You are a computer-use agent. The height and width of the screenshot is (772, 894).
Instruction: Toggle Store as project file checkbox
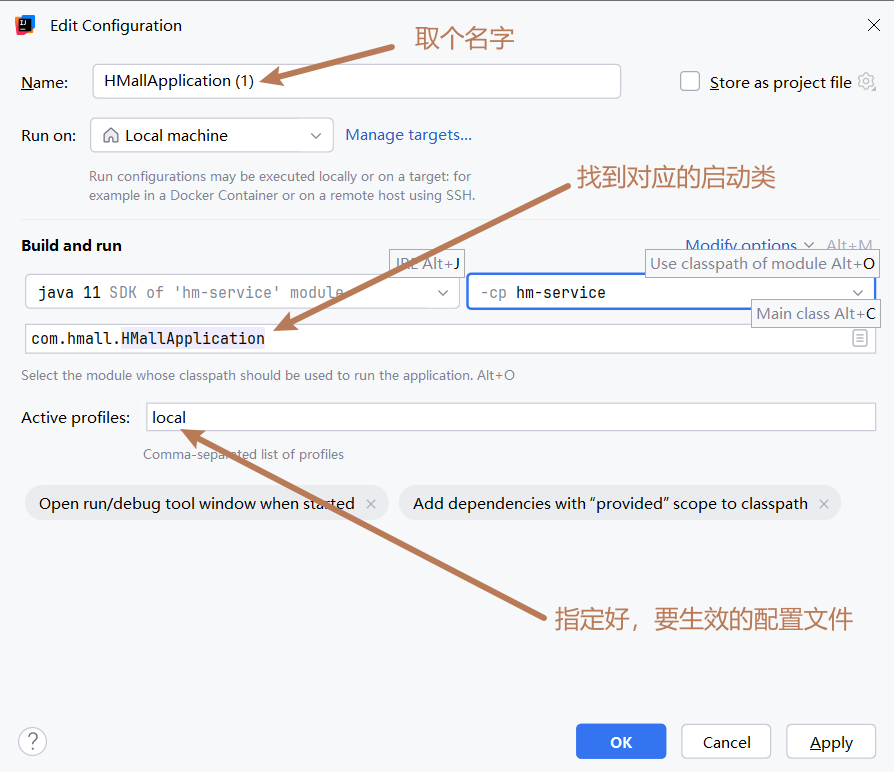coord(690,82)
